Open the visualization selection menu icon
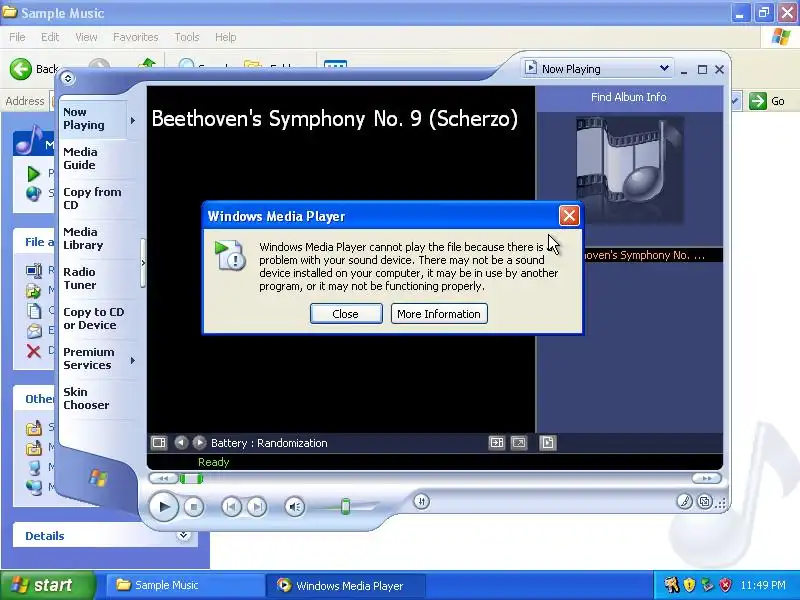 pyautogui.click(x=159, y=442)
